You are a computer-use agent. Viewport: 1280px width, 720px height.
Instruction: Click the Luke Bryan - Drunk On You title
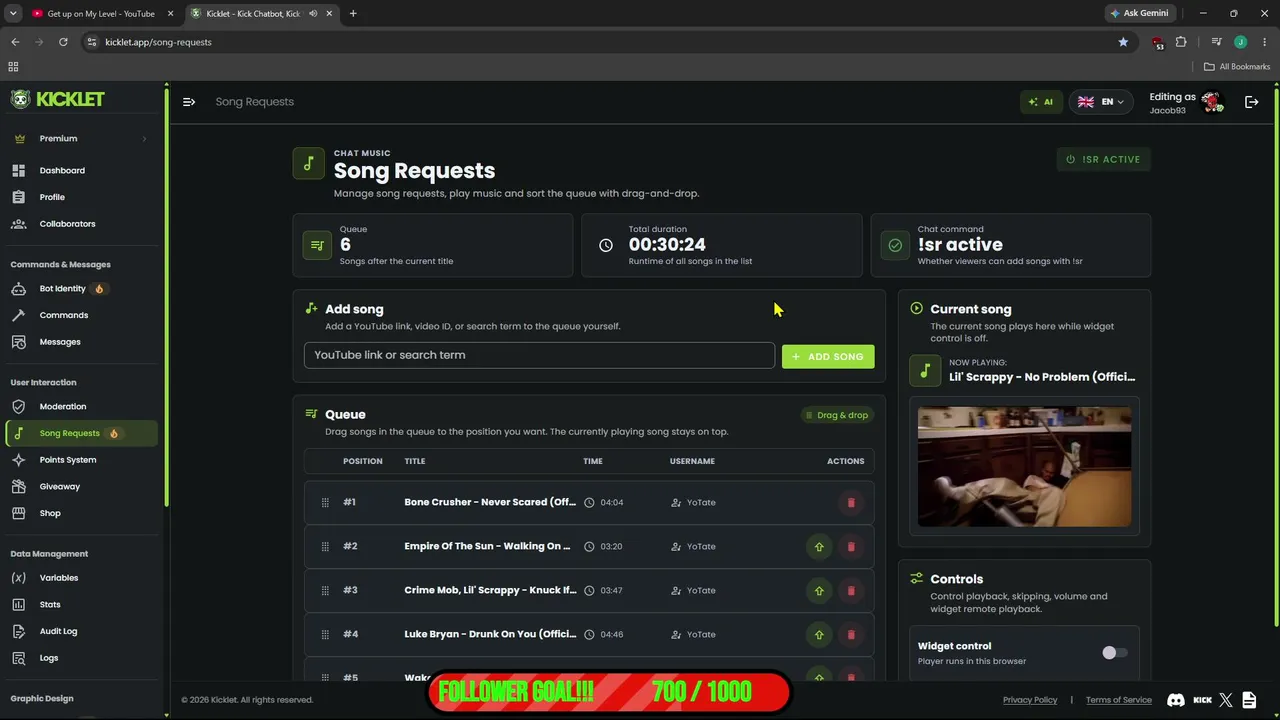tap(490, 635)
